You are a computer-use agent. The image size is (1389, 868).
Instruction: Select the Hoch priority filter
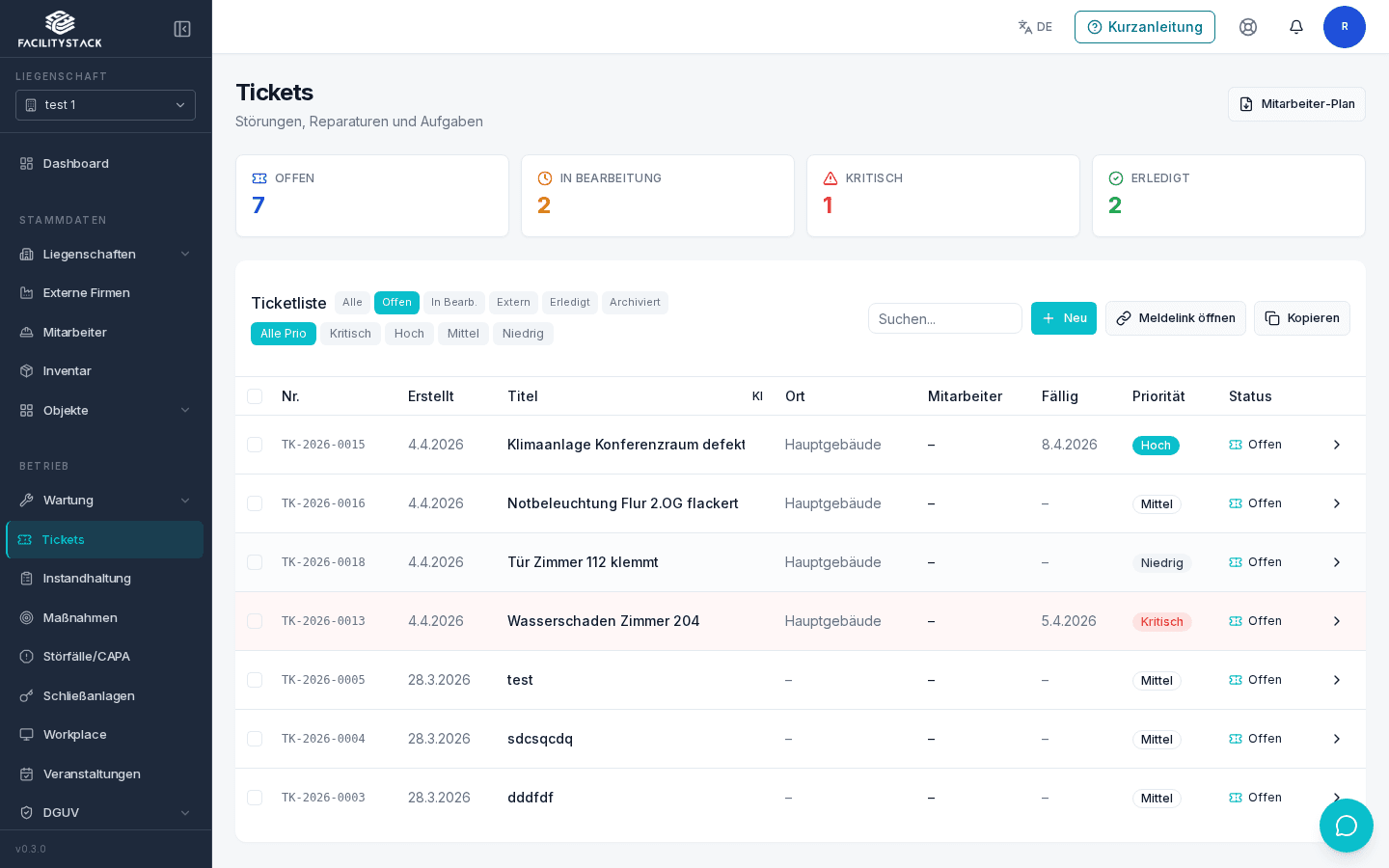[x=409, y=334]
